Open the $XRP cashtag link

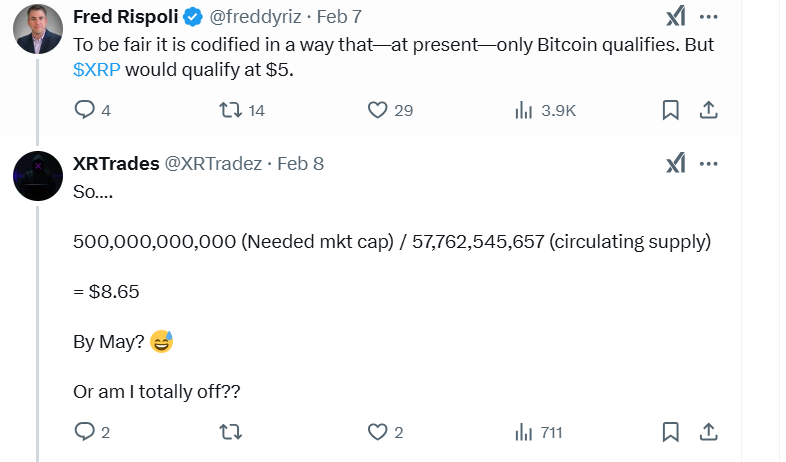pyautogui.click(x=97, y=70)
